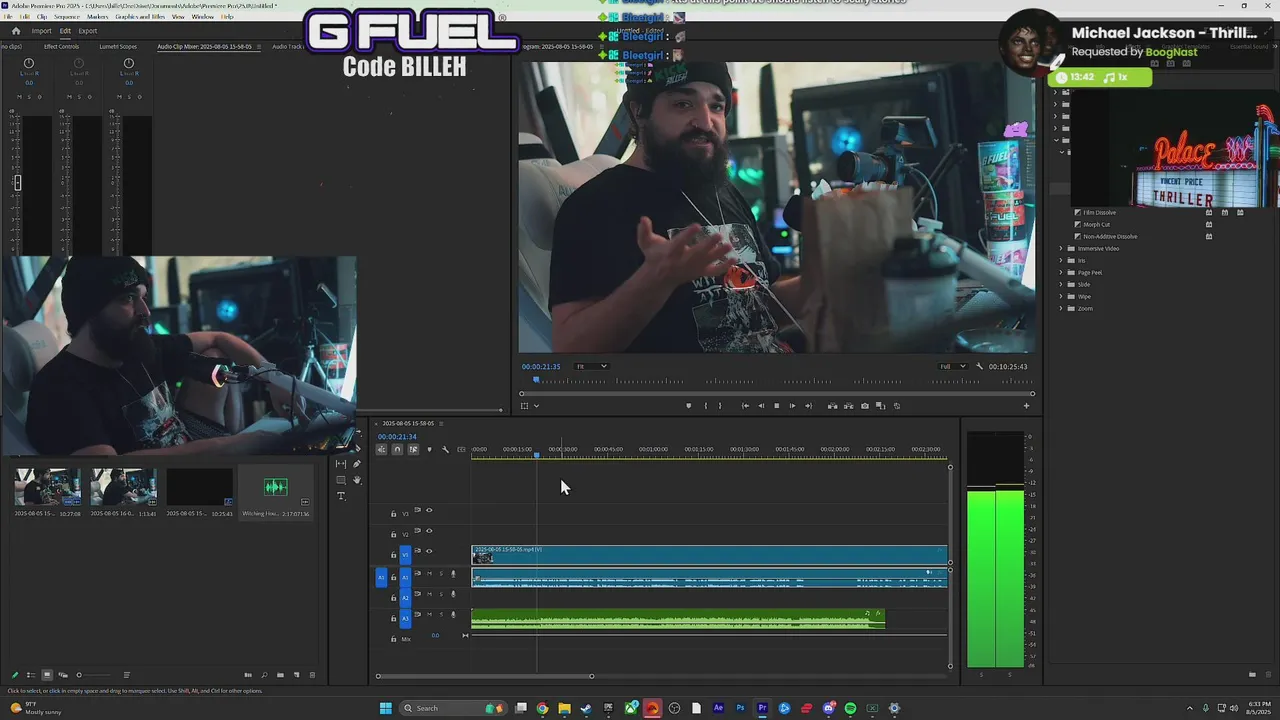Select the Morph Cut transition

(x=1097, y=224)
